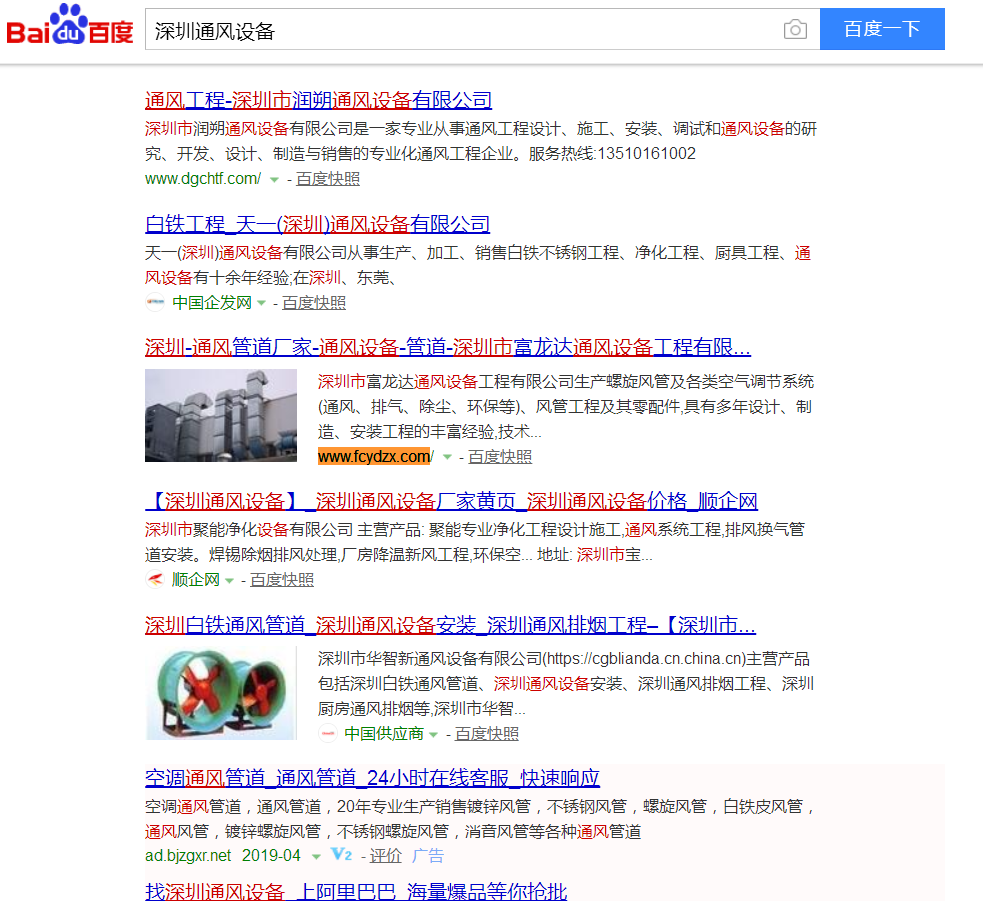This screenshot has width=983, height=901.
Task: Open 百度快照 for 中国供应商 result
Action: 487,734
